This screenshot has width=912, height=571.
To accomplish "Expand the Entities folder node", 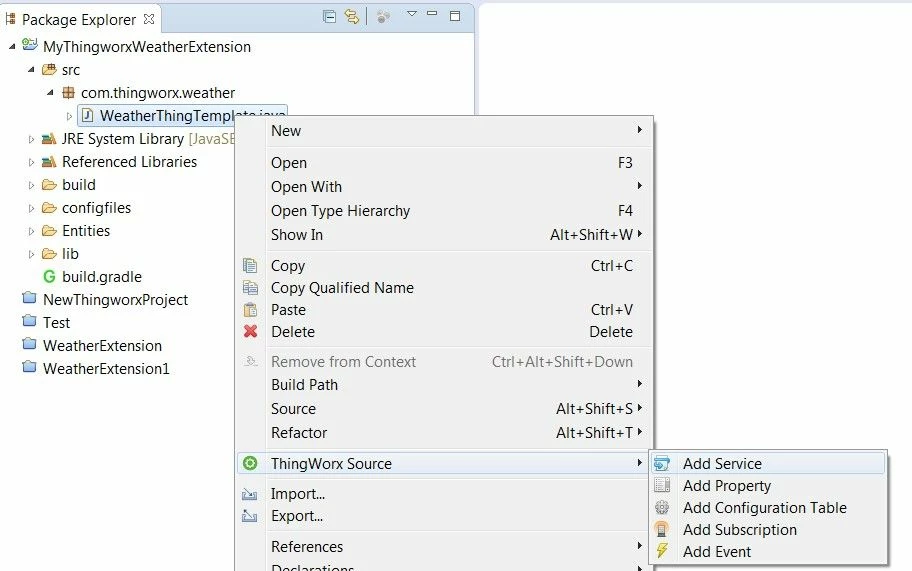I will [31, 231].
